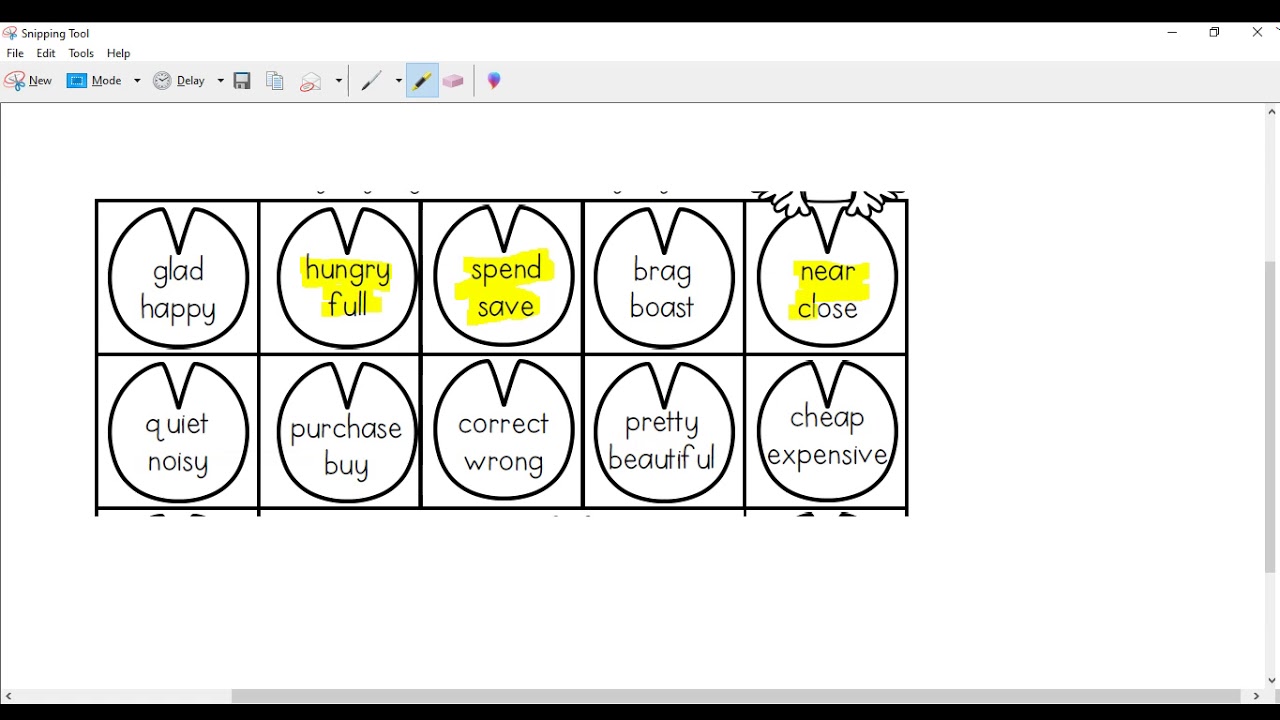
Task: Restore down the Snipping Tool window
Action: point(1214,32)
